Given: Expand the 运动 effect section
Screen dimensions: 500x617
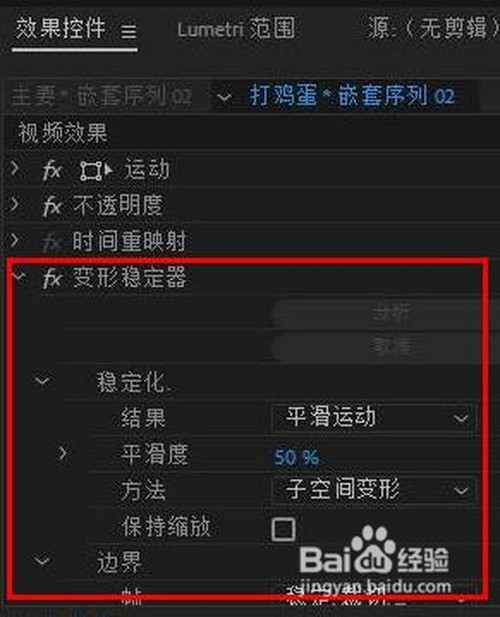Looking at the screenshot, I should [x=15, y=168].
